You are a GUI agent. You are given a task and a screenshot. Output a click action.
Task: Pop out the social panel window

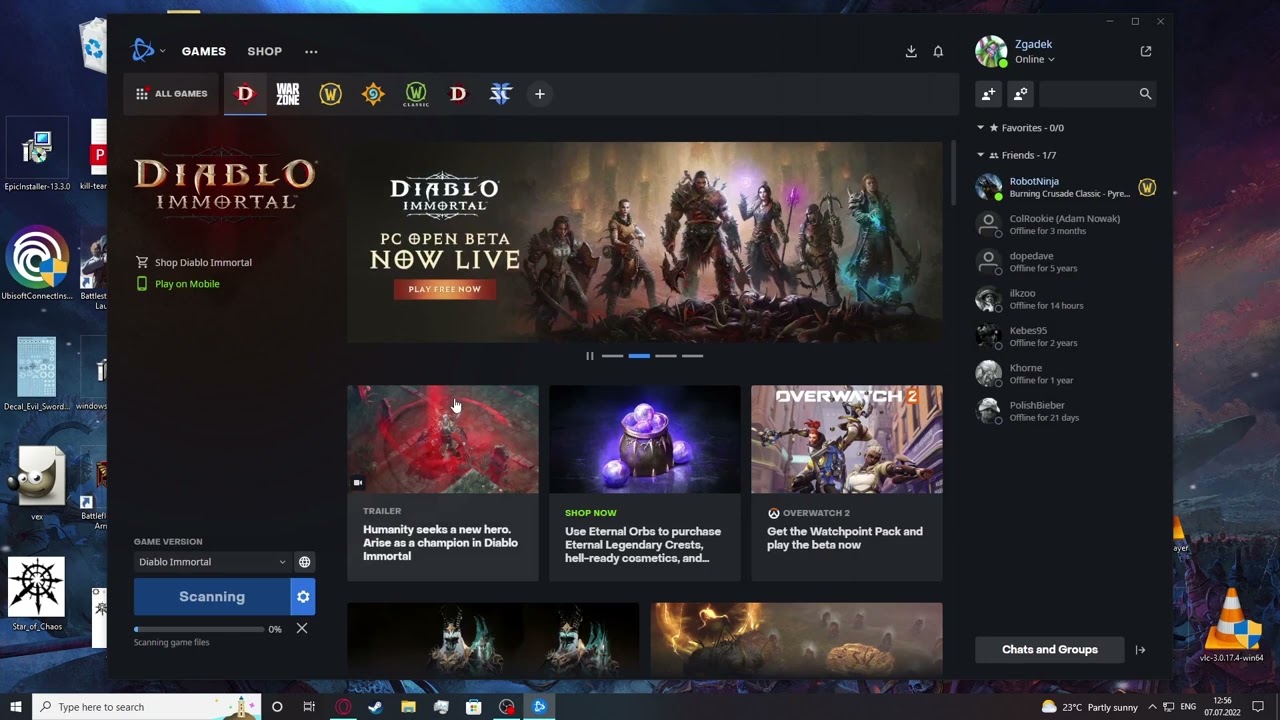[1146, 51]
